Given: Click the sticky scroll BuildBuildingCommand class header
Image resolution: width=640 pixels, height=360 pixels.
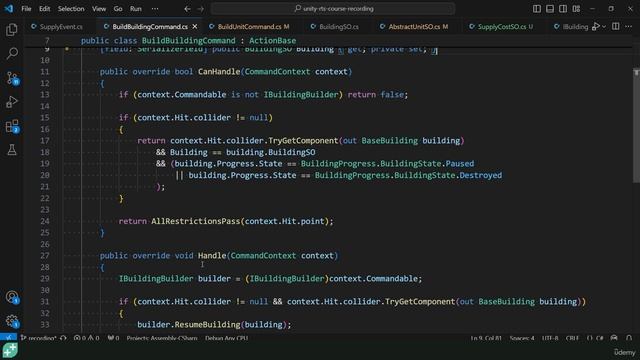Looking at the screenshot, I should coord(188,40).
